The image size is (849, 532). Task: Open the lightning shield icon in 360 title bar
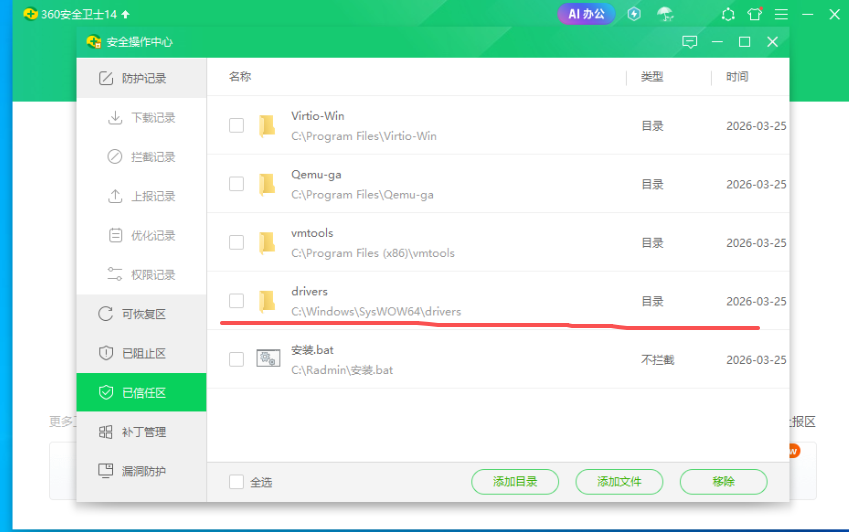[634, 14]
